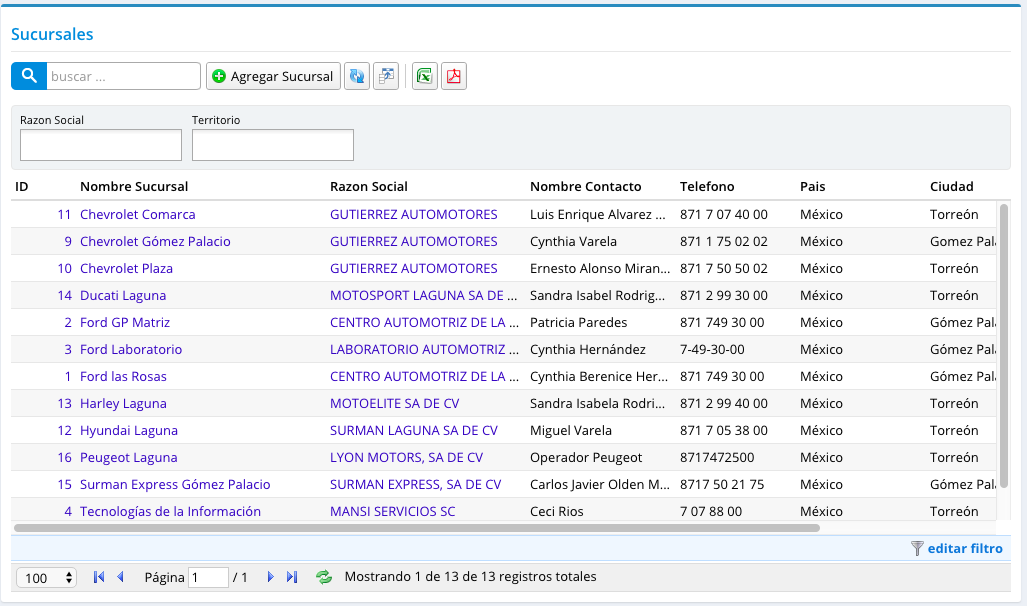The width and height of the screenshot is (1027, 606).
Task: Open the rows-per-page dropdown showing 100
Action: tap(47, 578)
